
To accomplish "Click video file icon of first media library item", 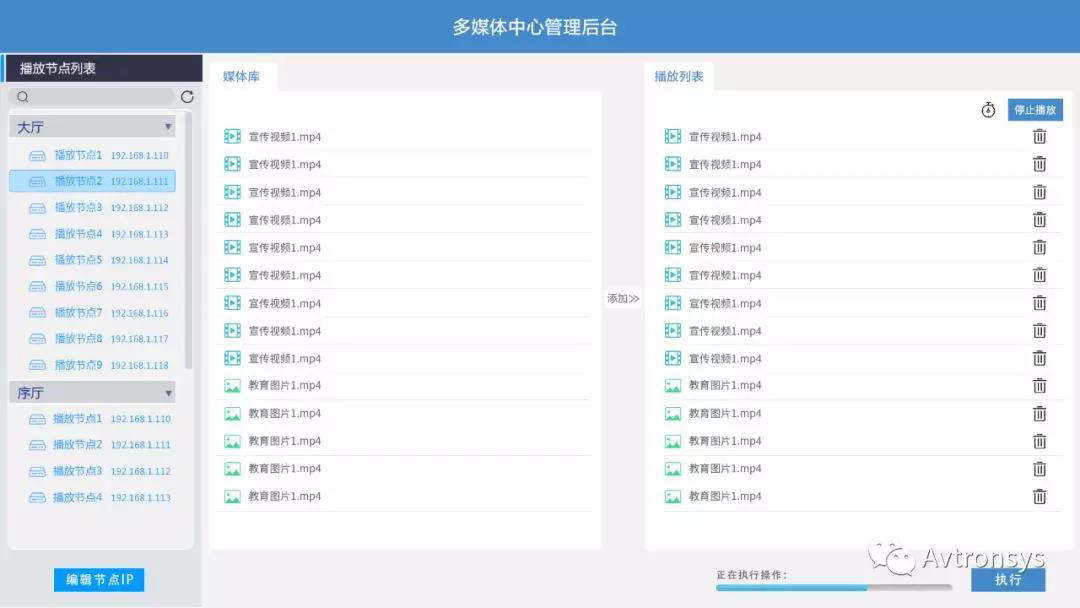I will [232, 137].
